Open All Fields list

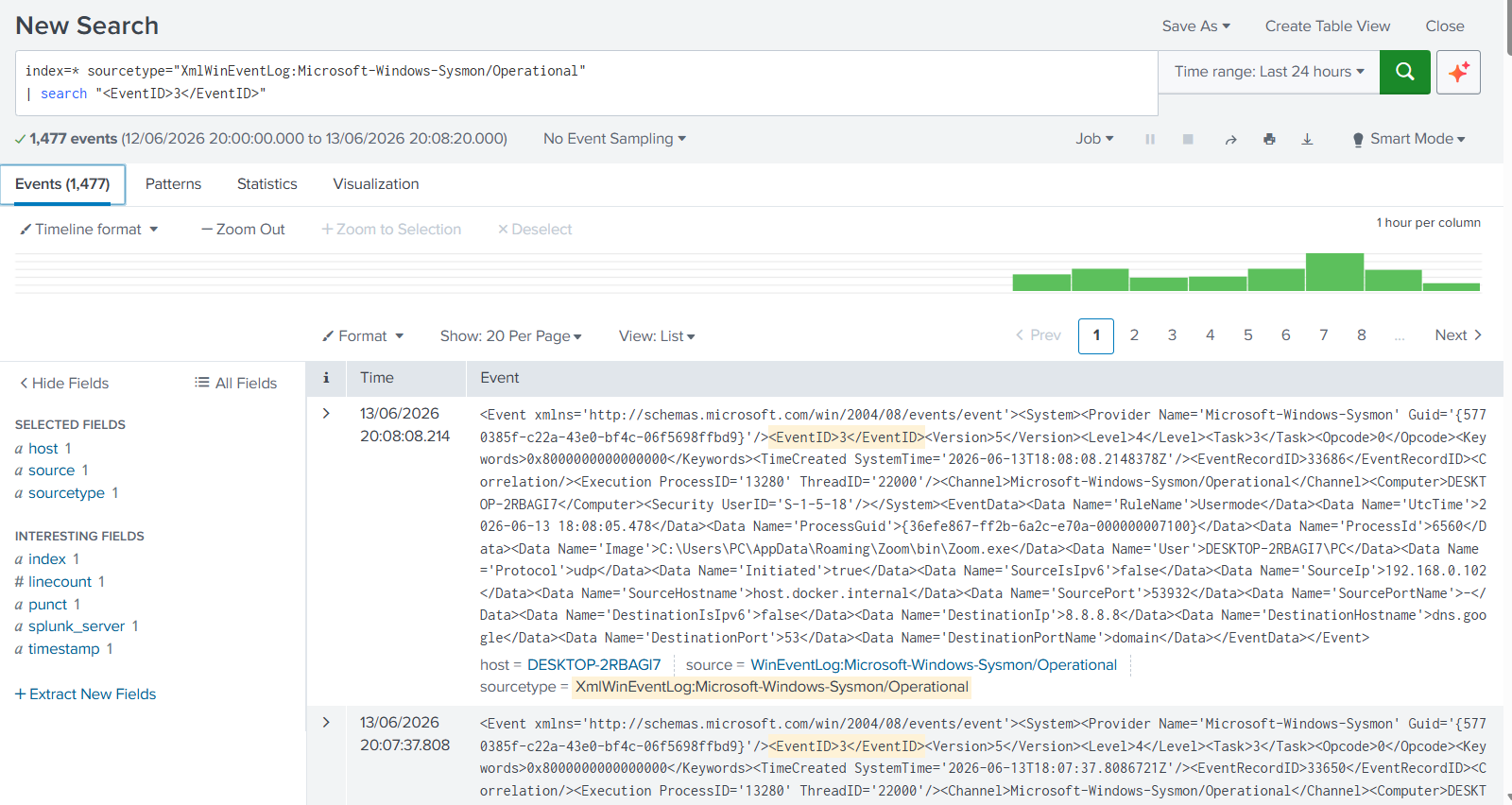tap(236, 383)
